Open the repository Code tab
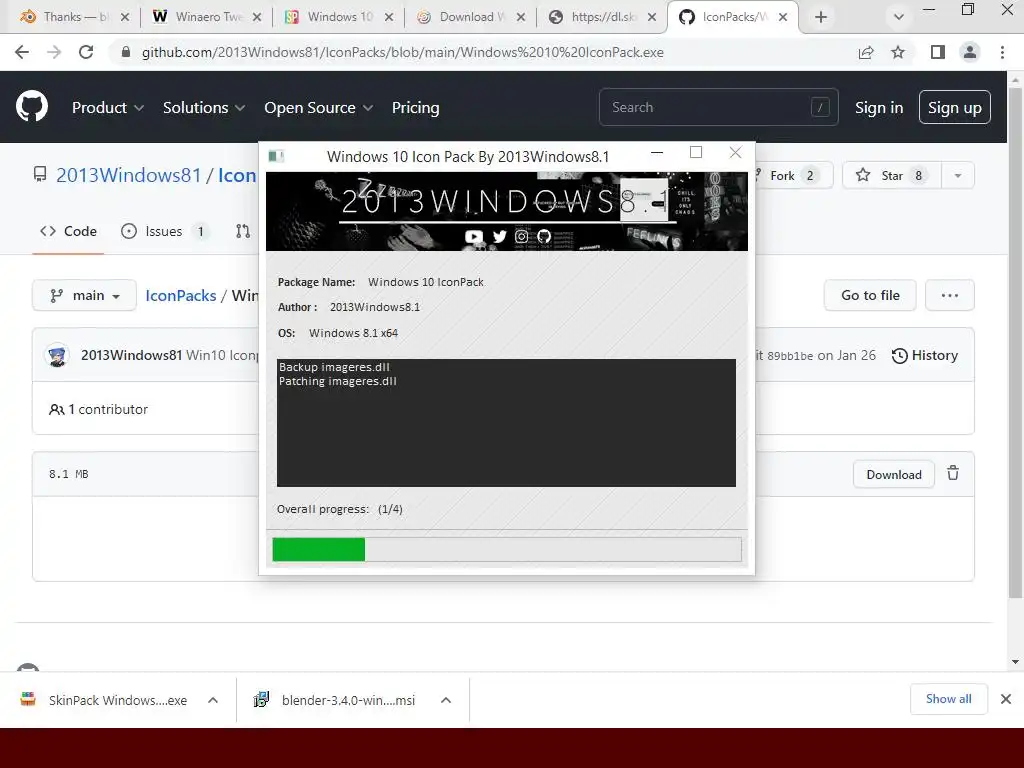 point(69,231)
